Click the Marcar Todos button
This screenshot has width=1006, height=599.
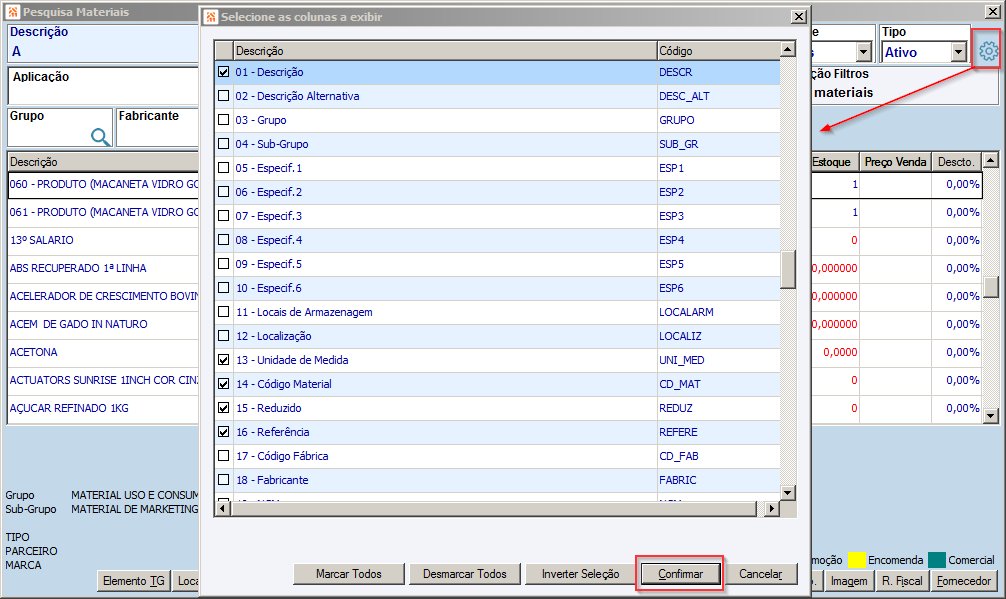[348, 574]
